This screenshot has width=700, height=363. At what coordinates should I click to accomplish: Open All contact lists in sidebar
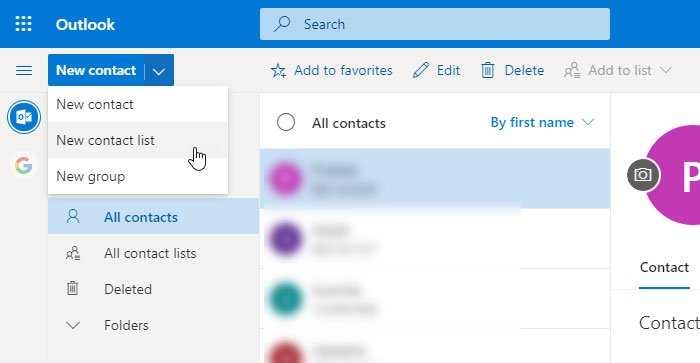coord(153,253)
